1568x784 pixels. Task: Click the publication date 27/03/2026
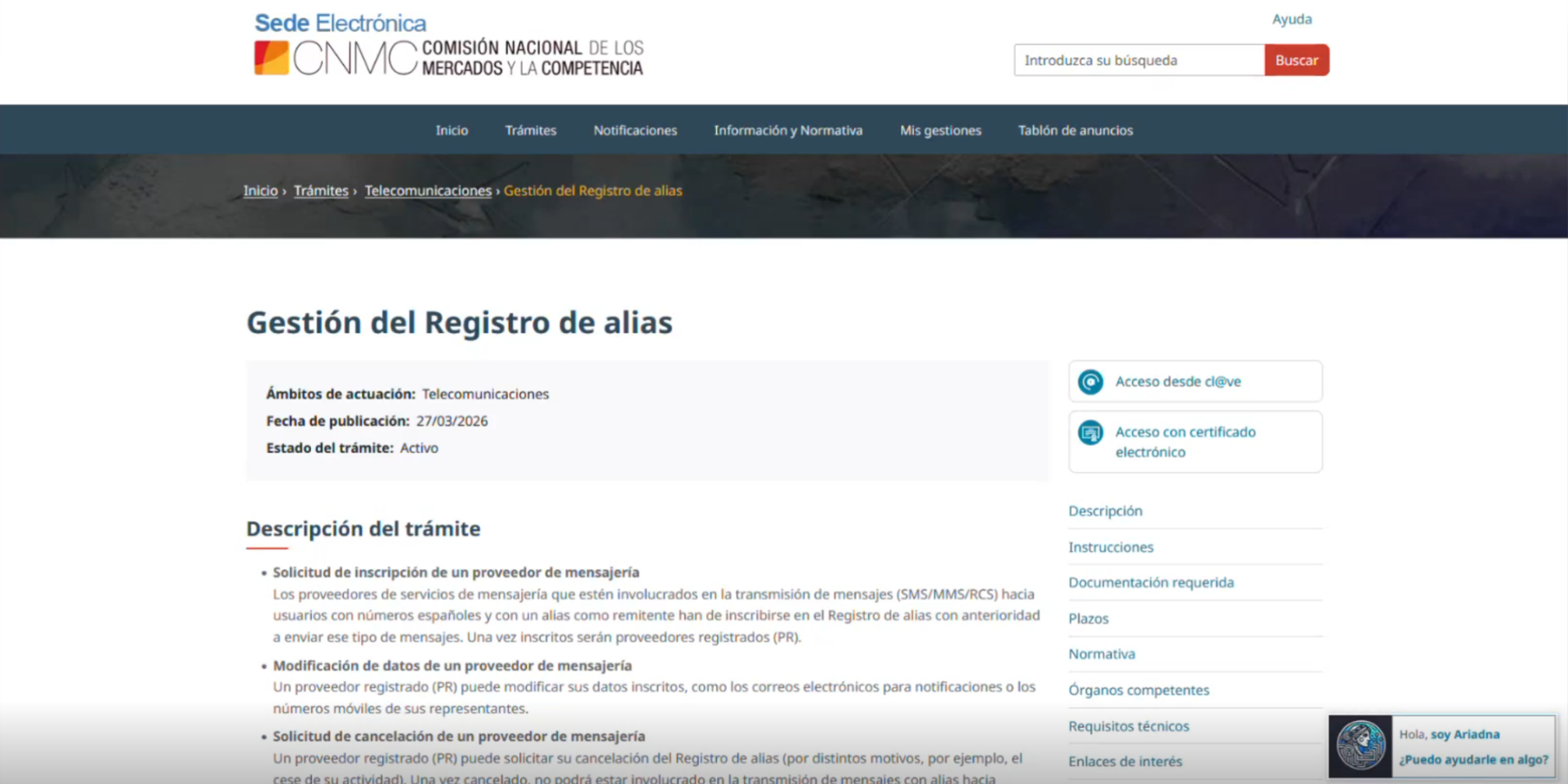[x=452, y=421]
